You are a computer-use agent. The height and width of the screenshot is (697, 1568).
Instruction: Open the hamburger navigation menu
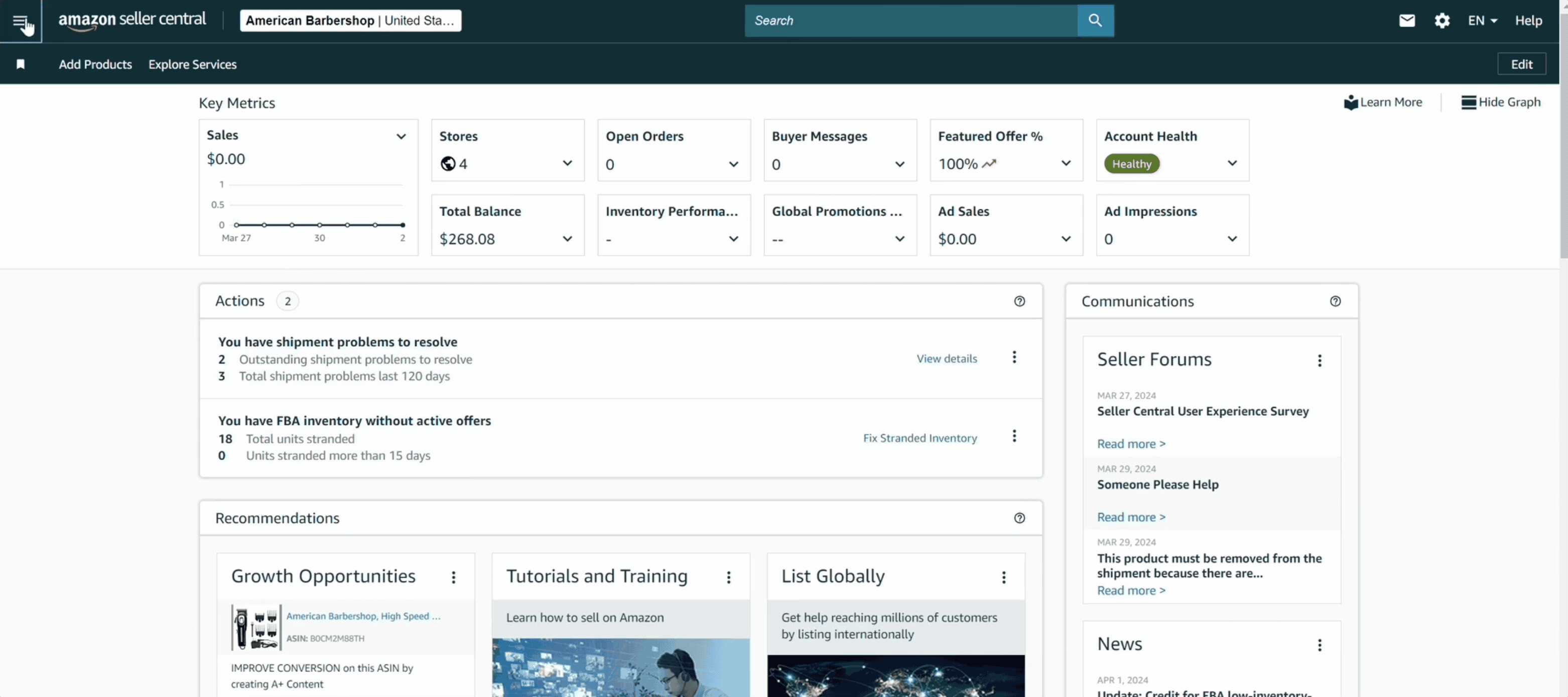coord(20,21)
